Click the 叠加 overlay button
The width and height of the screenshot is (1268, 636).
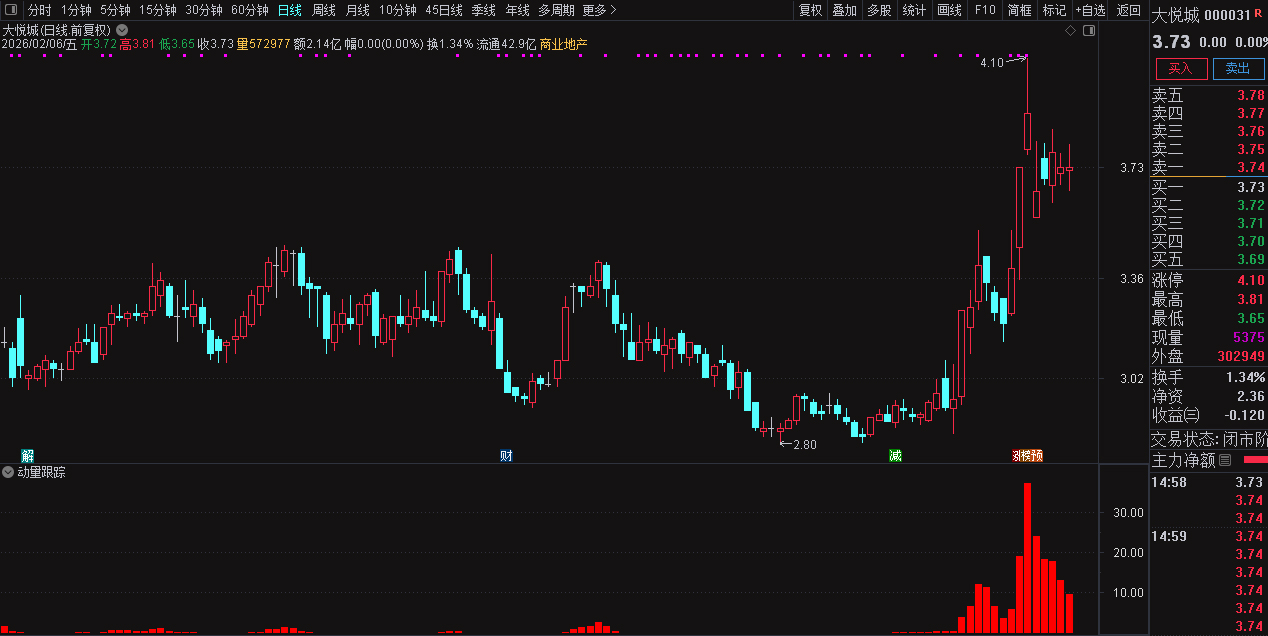point(845,10)
